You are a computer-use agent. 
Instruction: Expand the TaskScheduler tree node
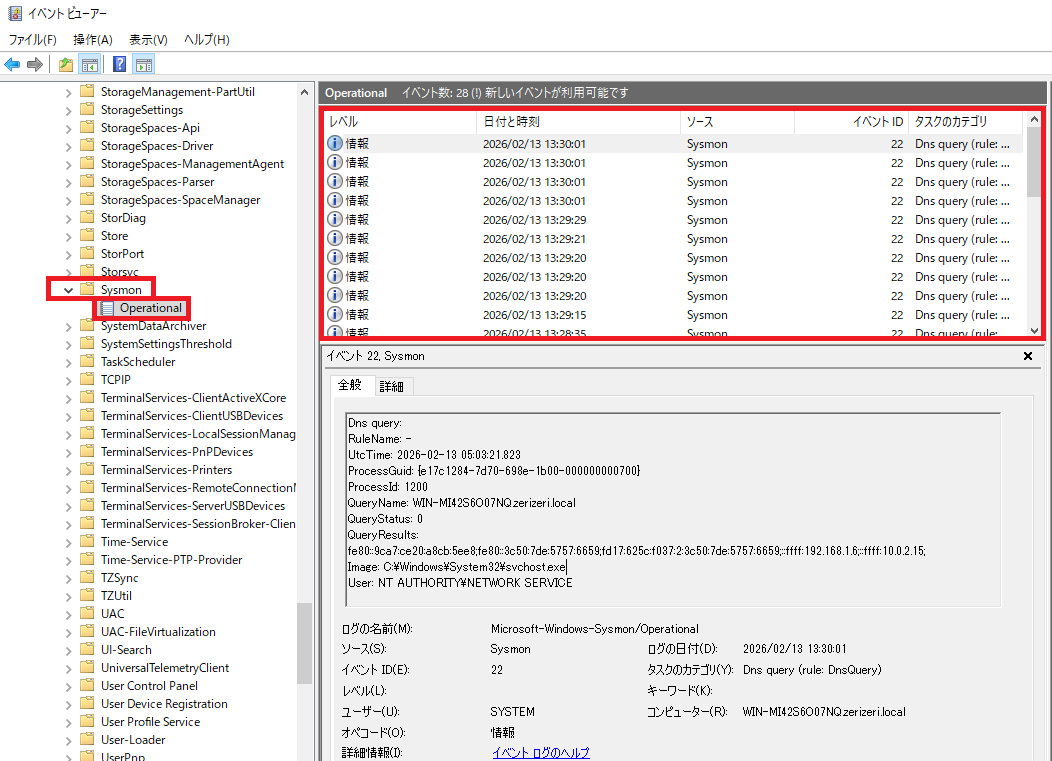69,362
